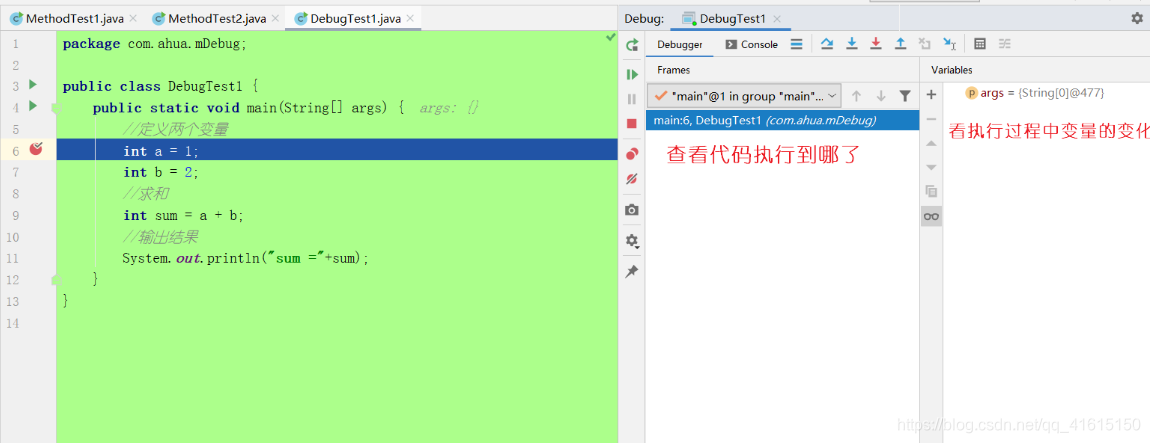Switch to the Console tab
Viewport: 1150px width, 443px height.
[752, 44]
